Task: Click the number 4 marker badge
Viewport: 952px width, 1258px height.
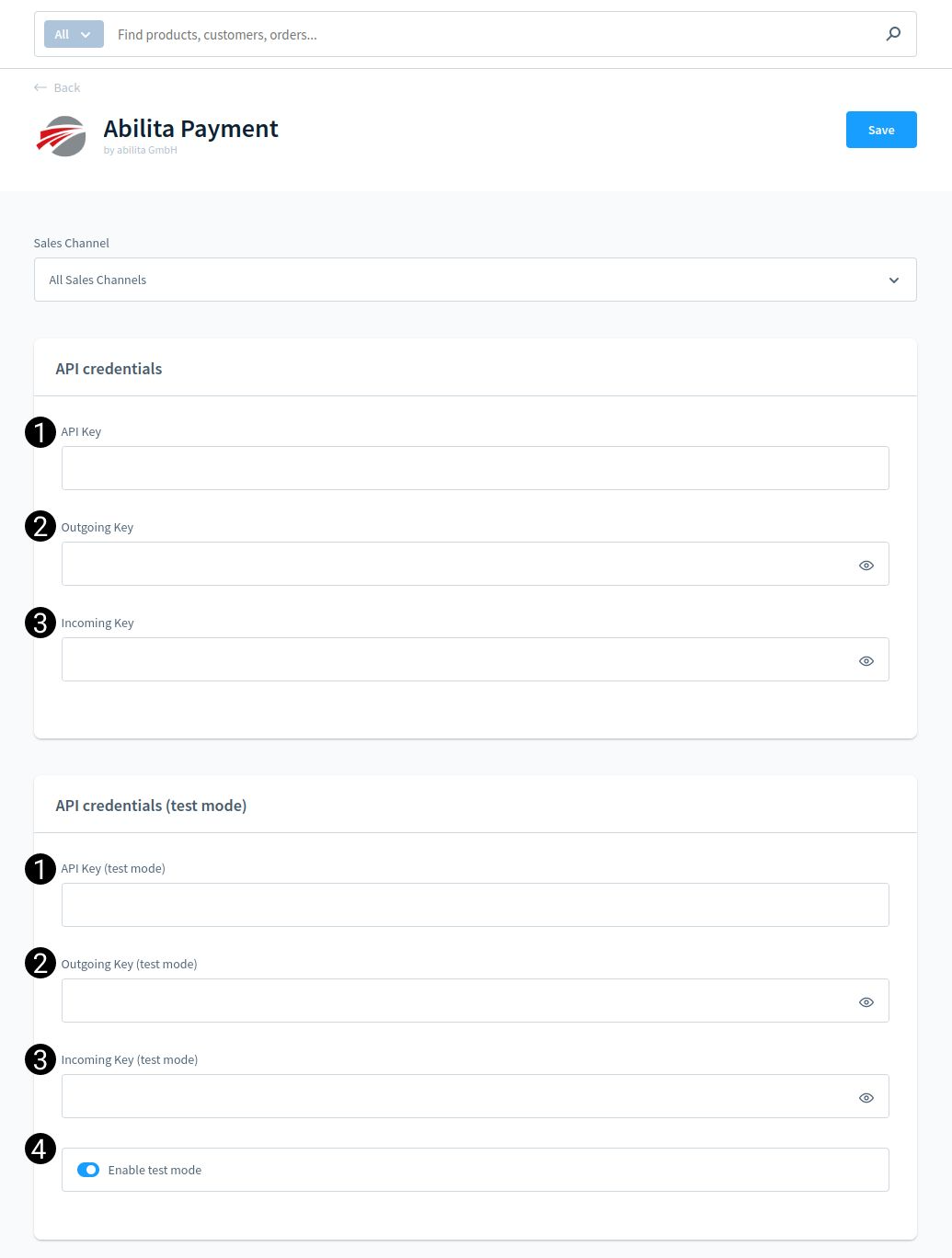Action: (x=40, y=1149)
